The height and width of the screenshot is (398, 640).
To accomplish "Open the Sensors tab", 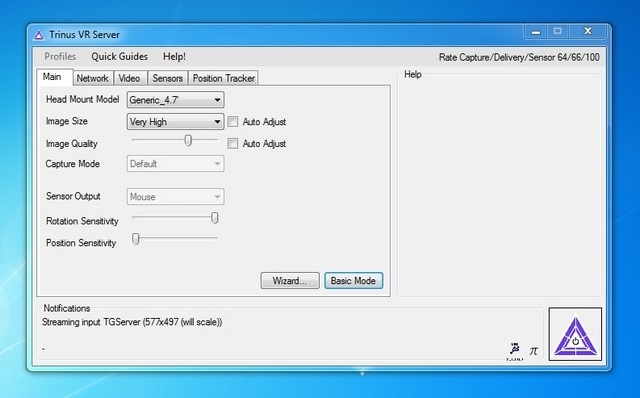I will (x=167, y=78).
